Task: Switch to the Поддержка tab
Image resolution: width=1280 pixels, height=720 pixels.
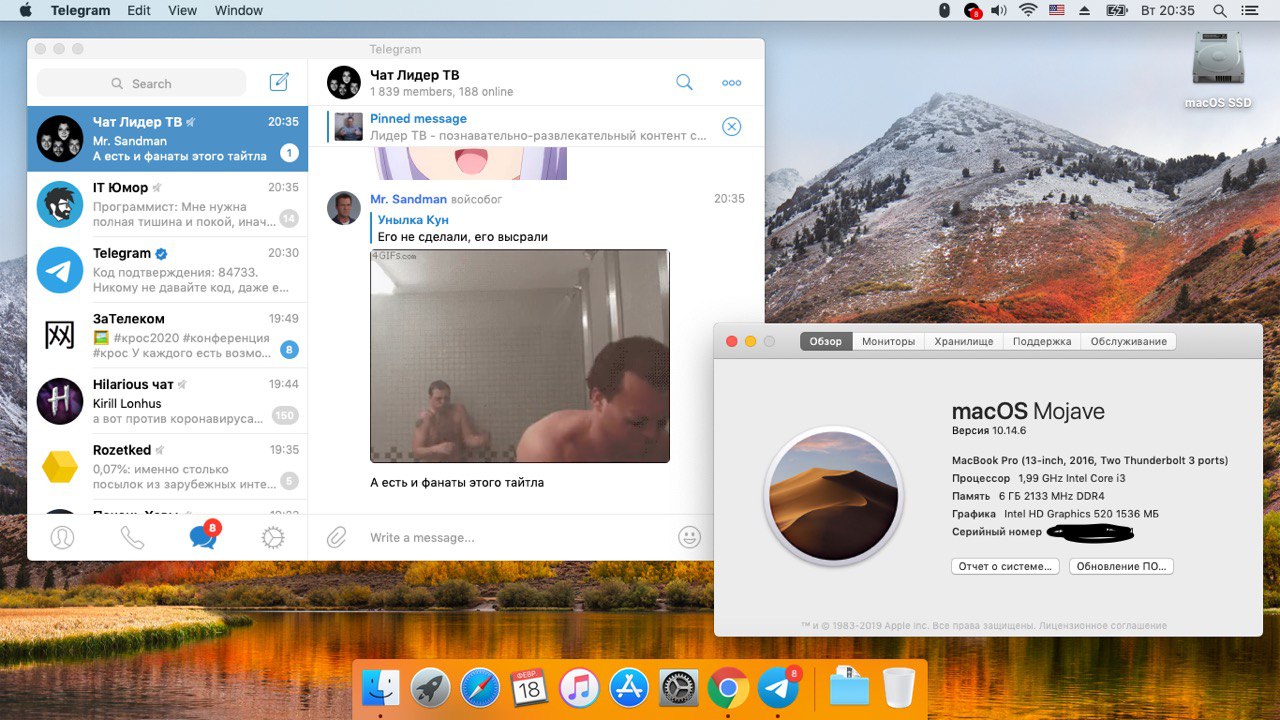Action: coord(1042,341)
